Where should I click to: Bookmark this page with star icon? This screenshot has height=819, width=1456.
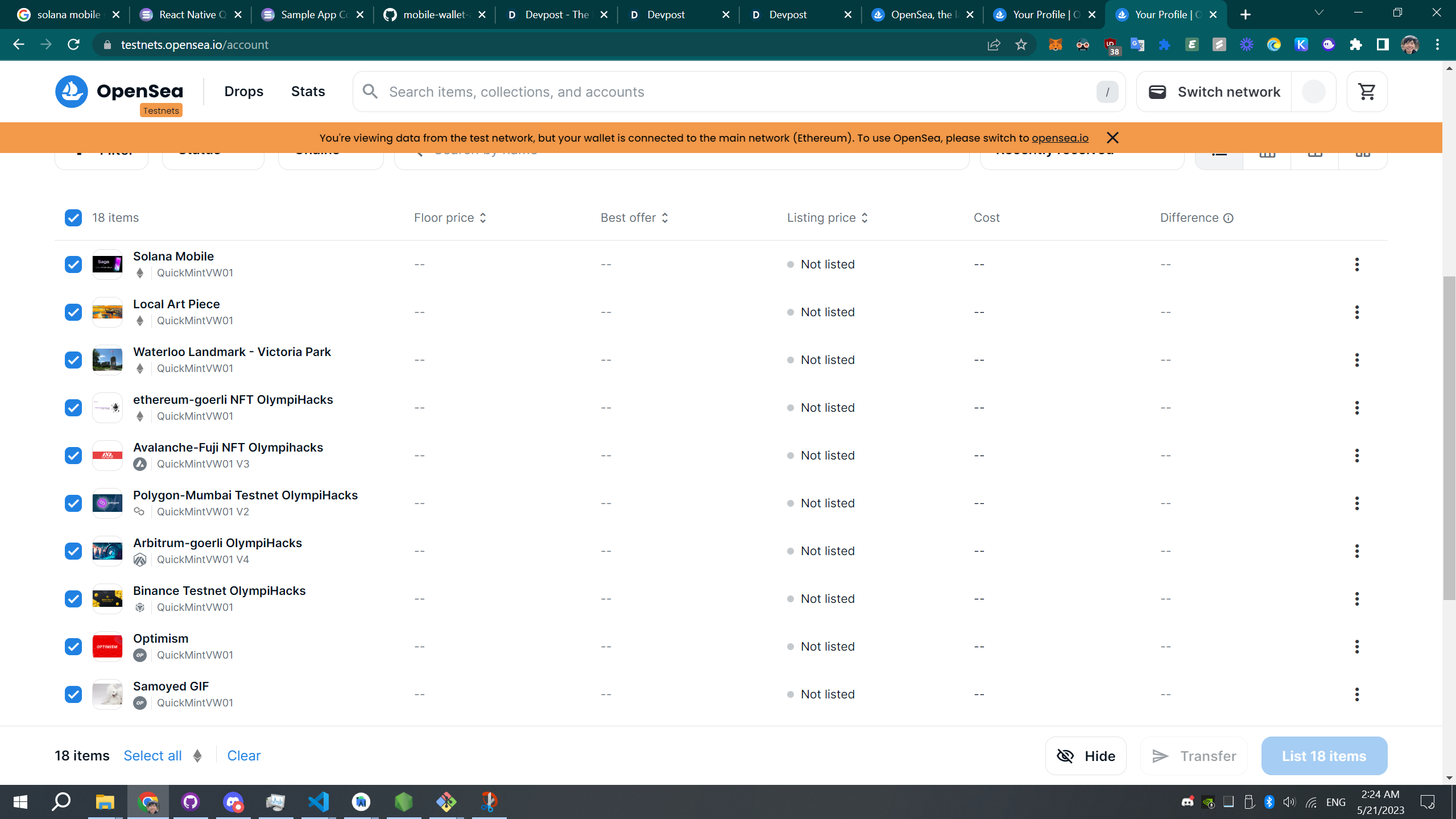pos(1021,45)
